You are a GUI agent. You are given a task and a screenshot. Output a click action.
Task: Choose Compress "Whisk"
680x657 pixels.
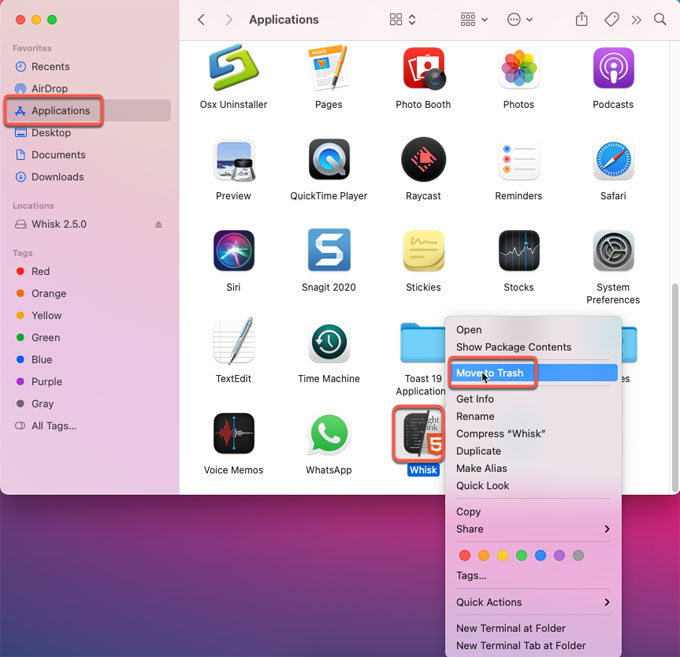[533, 434]
